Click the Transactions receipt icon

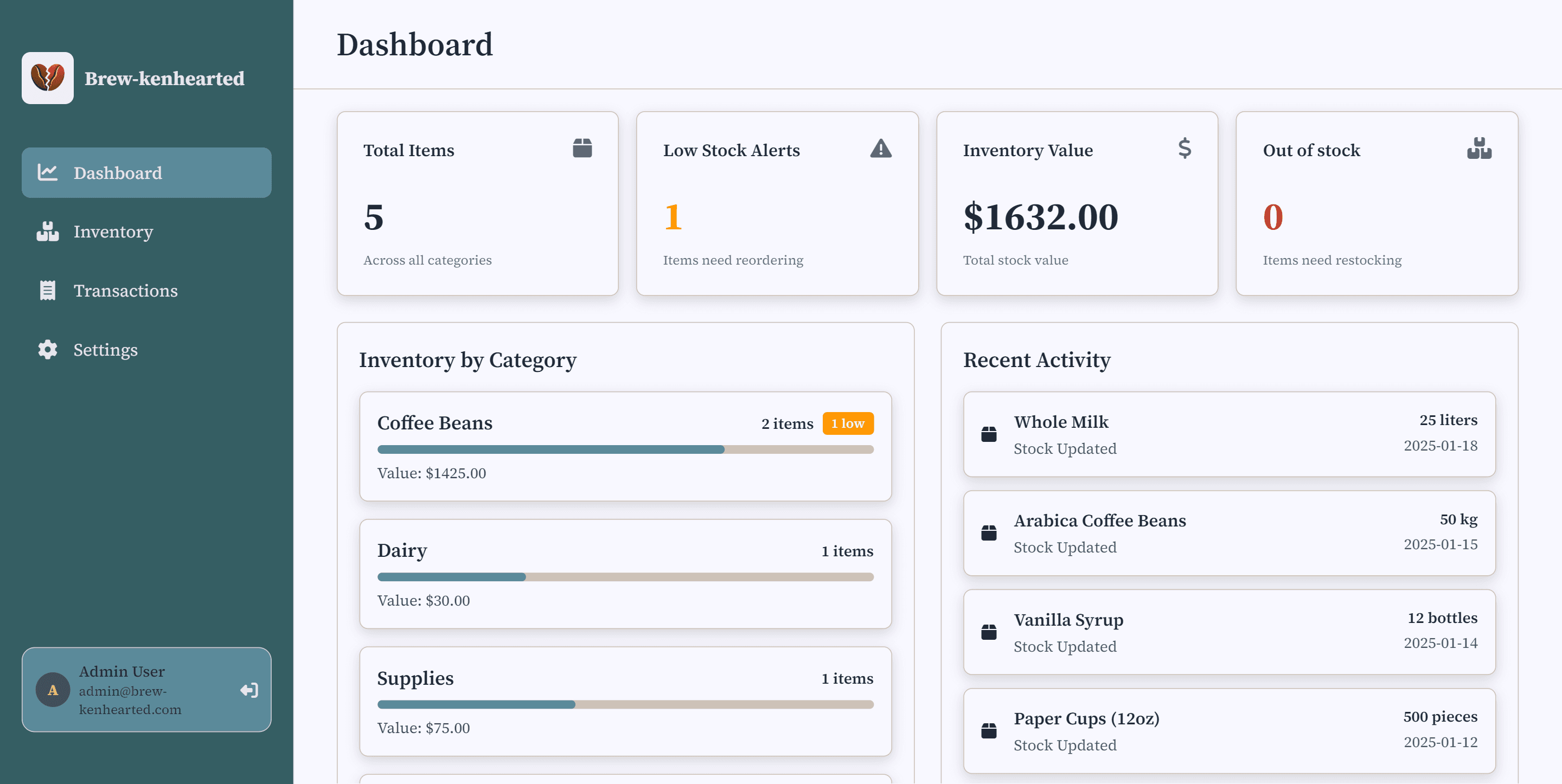(x=47, y=291)
